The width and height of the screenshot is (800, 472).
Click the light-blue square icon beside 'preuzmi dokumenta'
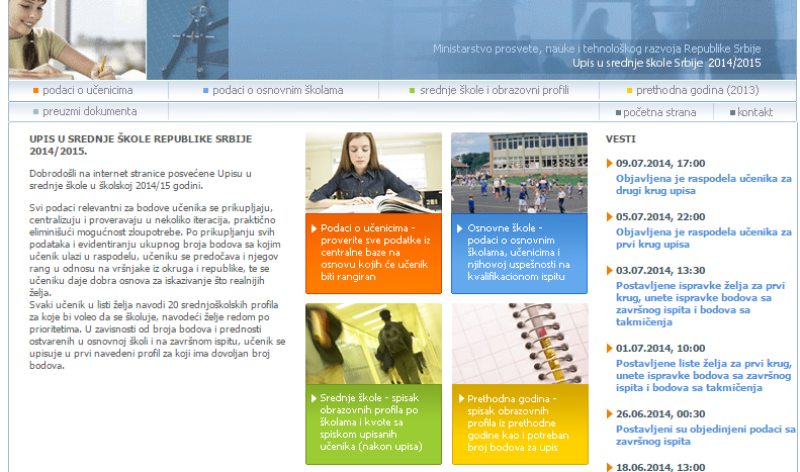click(x=36, y=112)
